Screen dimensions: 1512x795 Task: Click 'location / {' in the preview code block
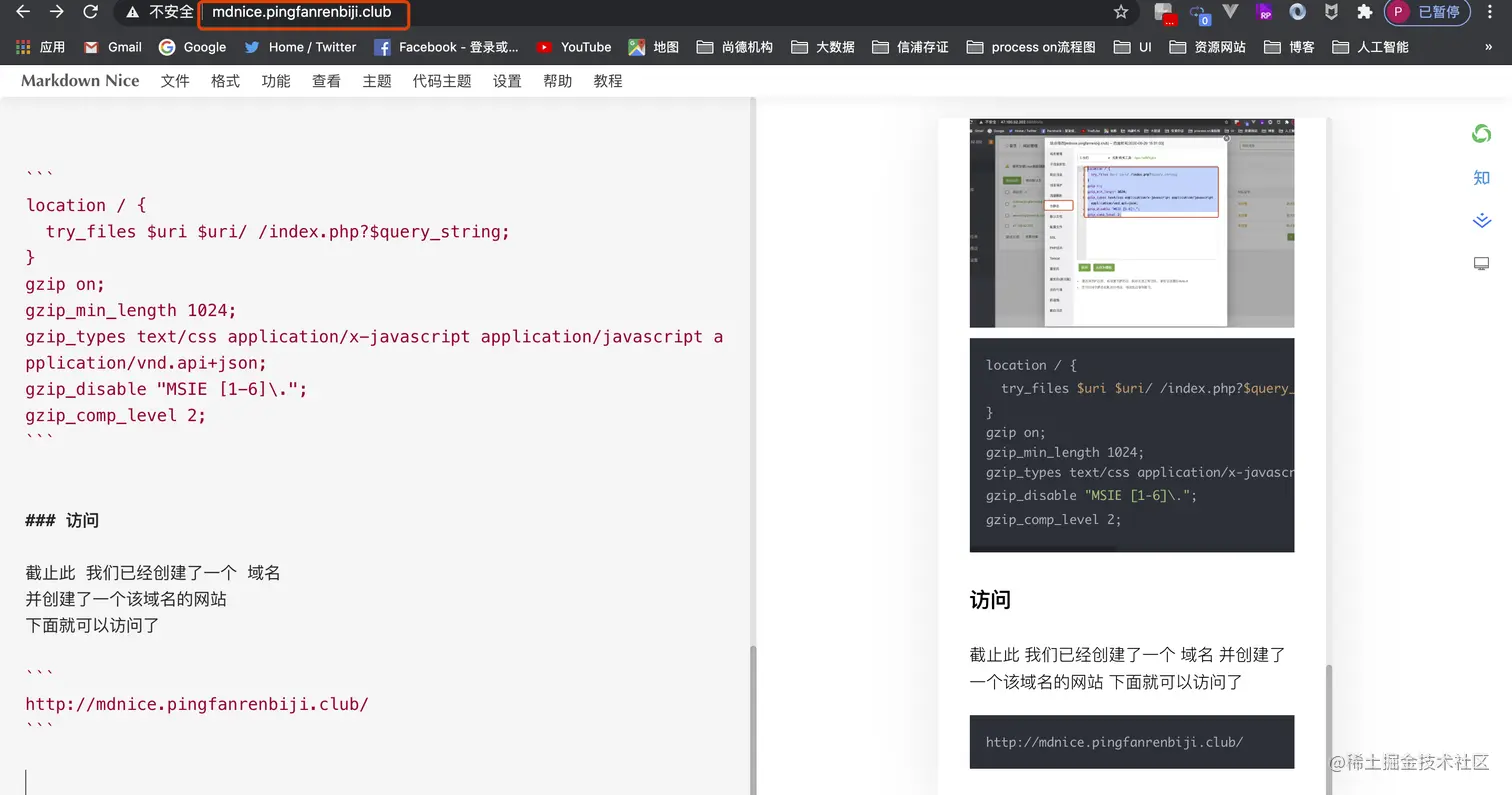[1031, 365]
